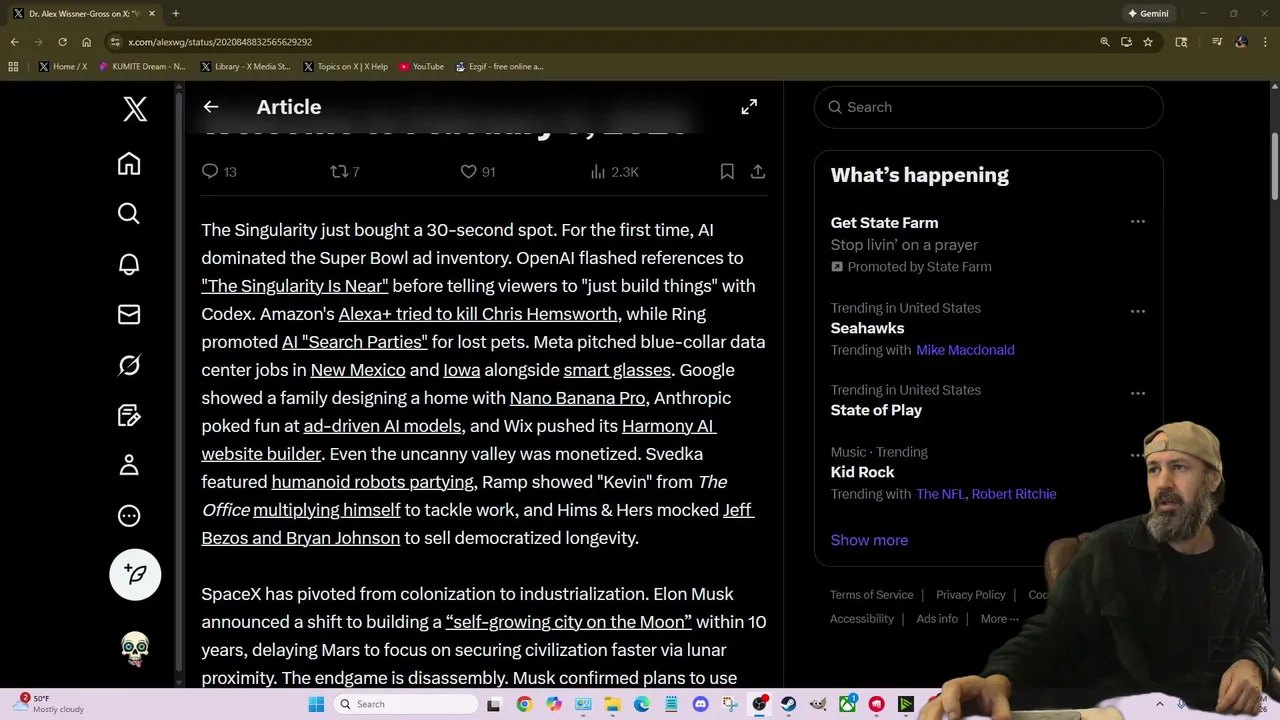
Task: Open the Nano Banana Pro link
Action: 578,398
